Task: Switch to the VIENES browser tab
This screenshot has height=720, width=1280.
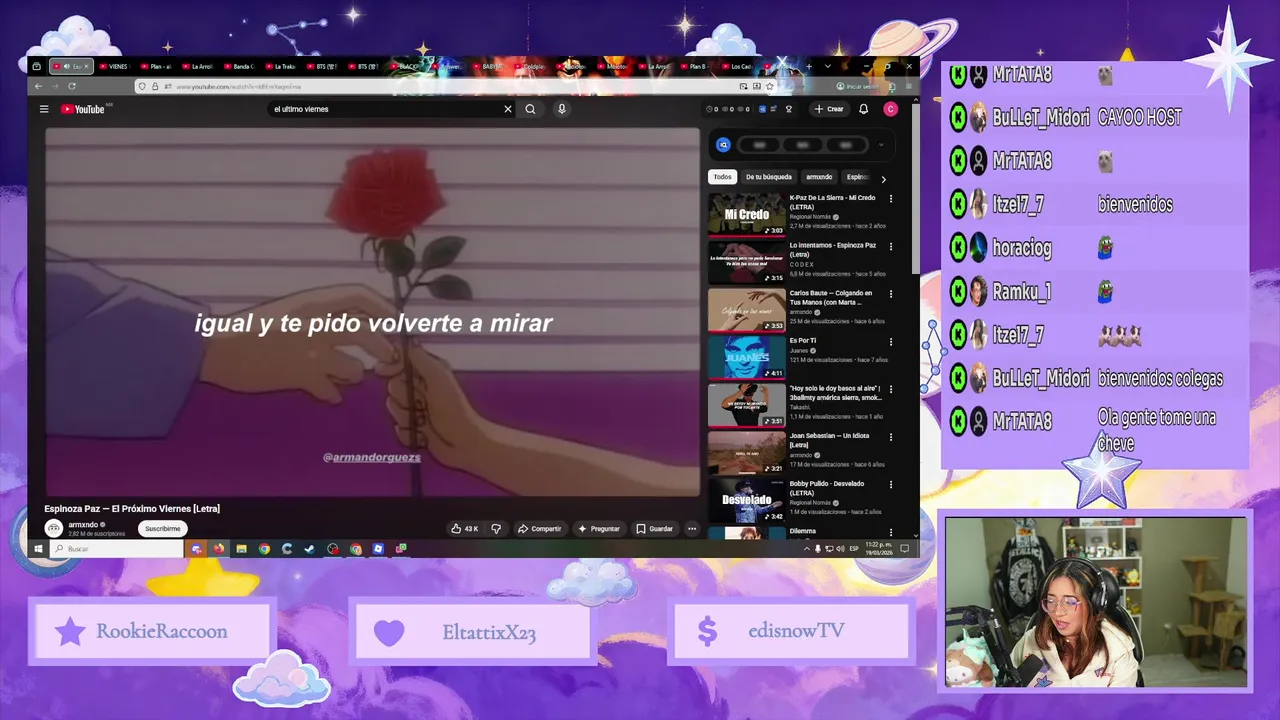Action: (117, 66)
